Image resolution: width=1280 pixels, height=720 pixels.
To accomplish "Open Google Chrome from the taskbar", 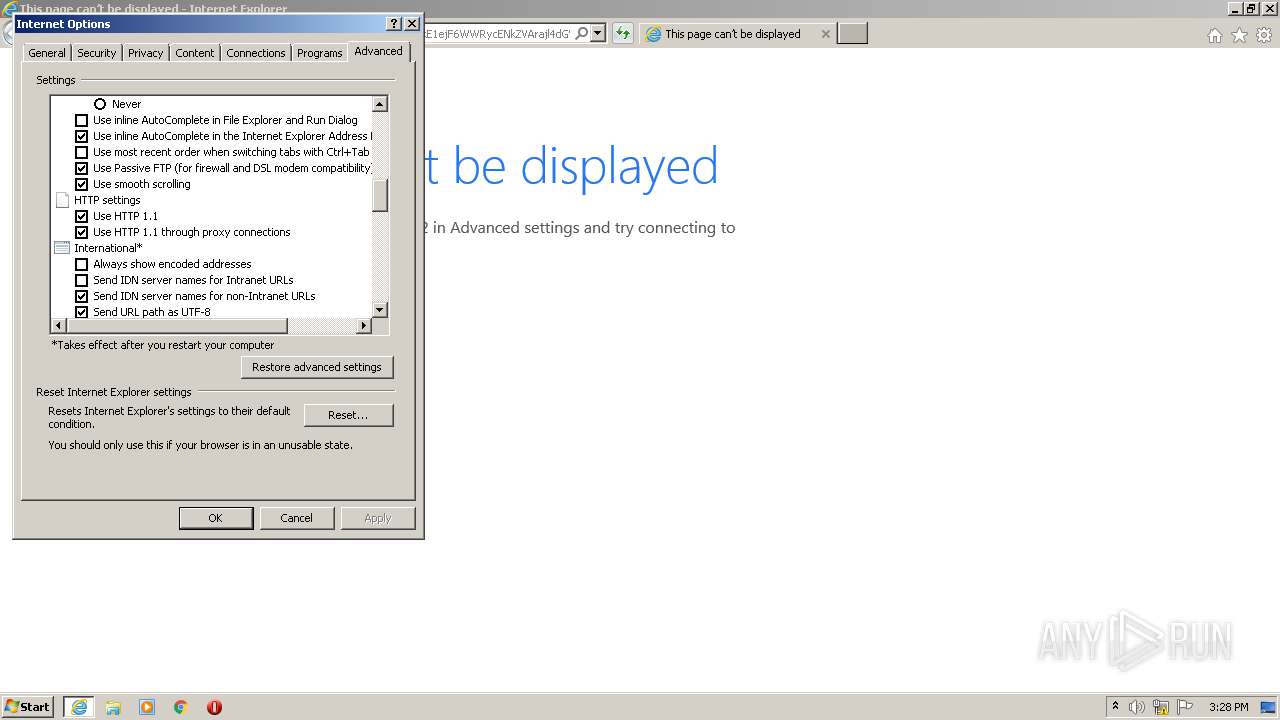I will pos(181,707).
